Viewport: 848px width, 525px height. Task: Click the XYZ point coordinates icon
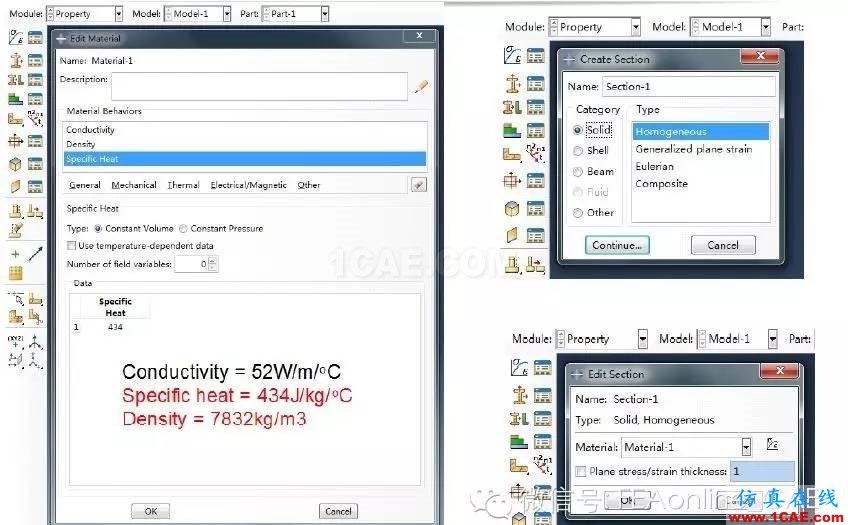pyautogui.click(x=15, y=341)
